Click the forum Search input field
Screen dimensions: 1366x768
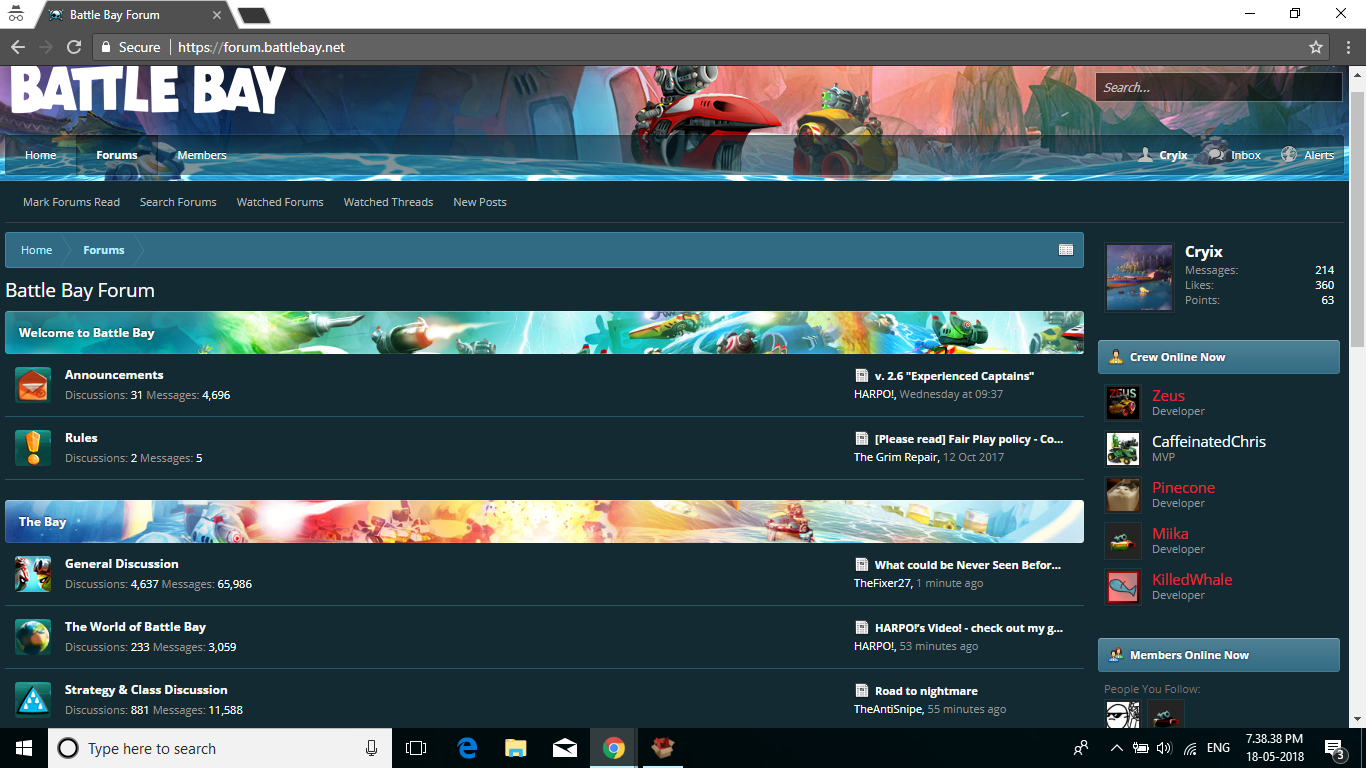tap(1217, 87)
